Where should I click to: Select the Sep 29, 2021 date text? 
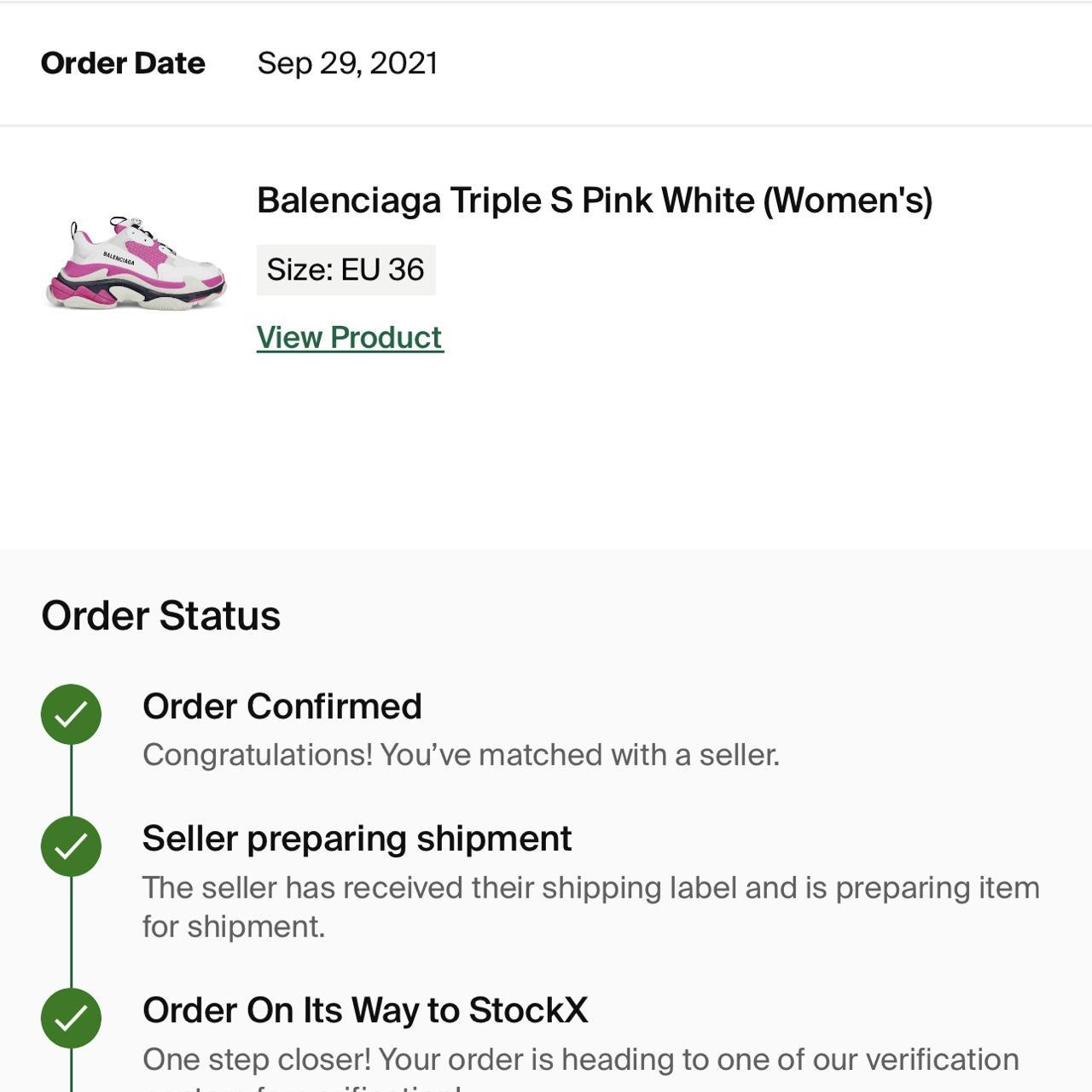[x=347, y=63]
